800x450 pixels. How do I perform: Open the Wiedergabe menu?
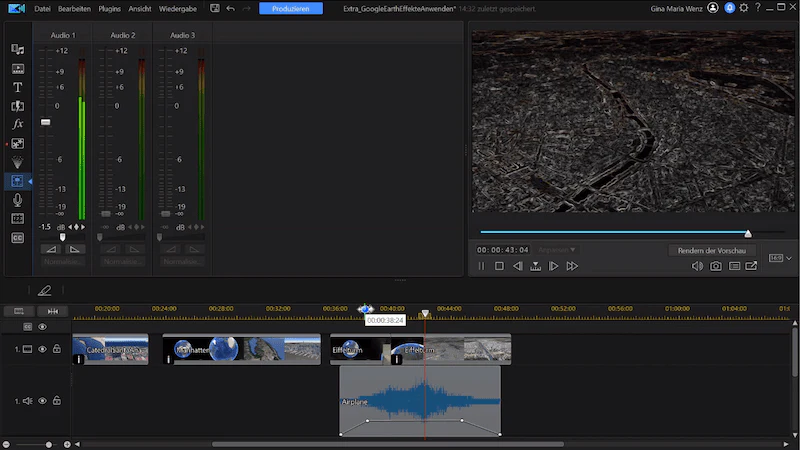click(178, 9)
